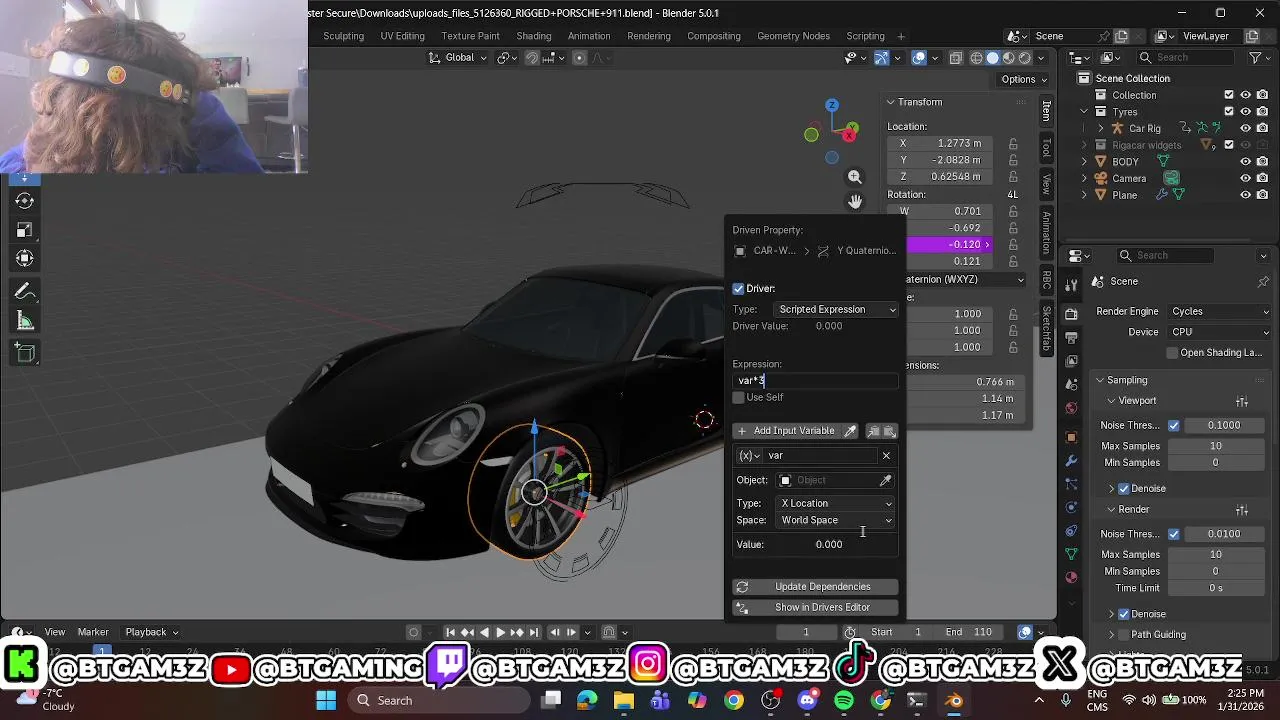Click the eyedropper next to the Object field
Image resolution: width=1280 pixels, height=720 pixels.
tap(885, 481)
